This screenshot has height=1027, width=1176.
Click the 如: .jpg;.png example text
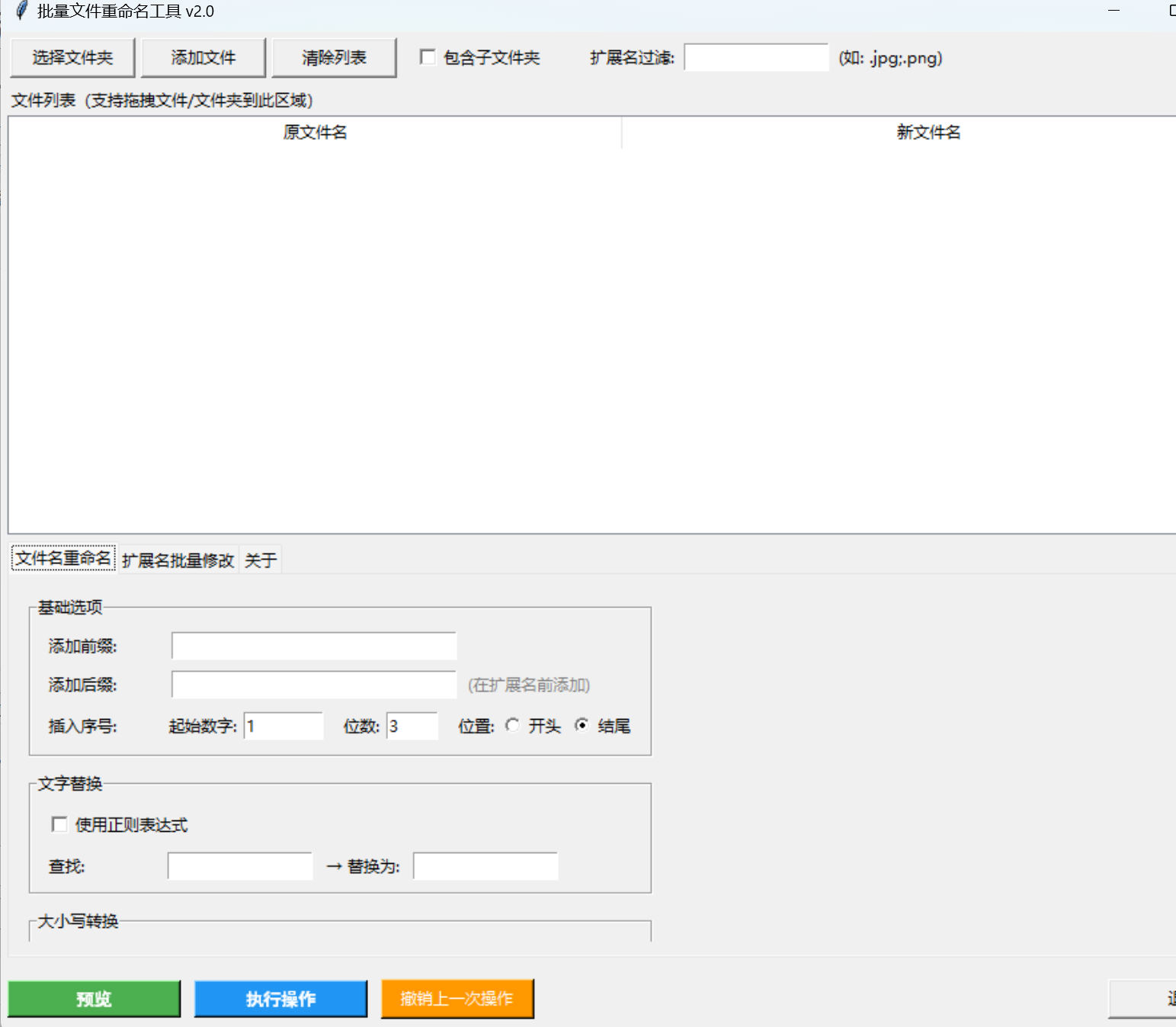pos(890,58)
